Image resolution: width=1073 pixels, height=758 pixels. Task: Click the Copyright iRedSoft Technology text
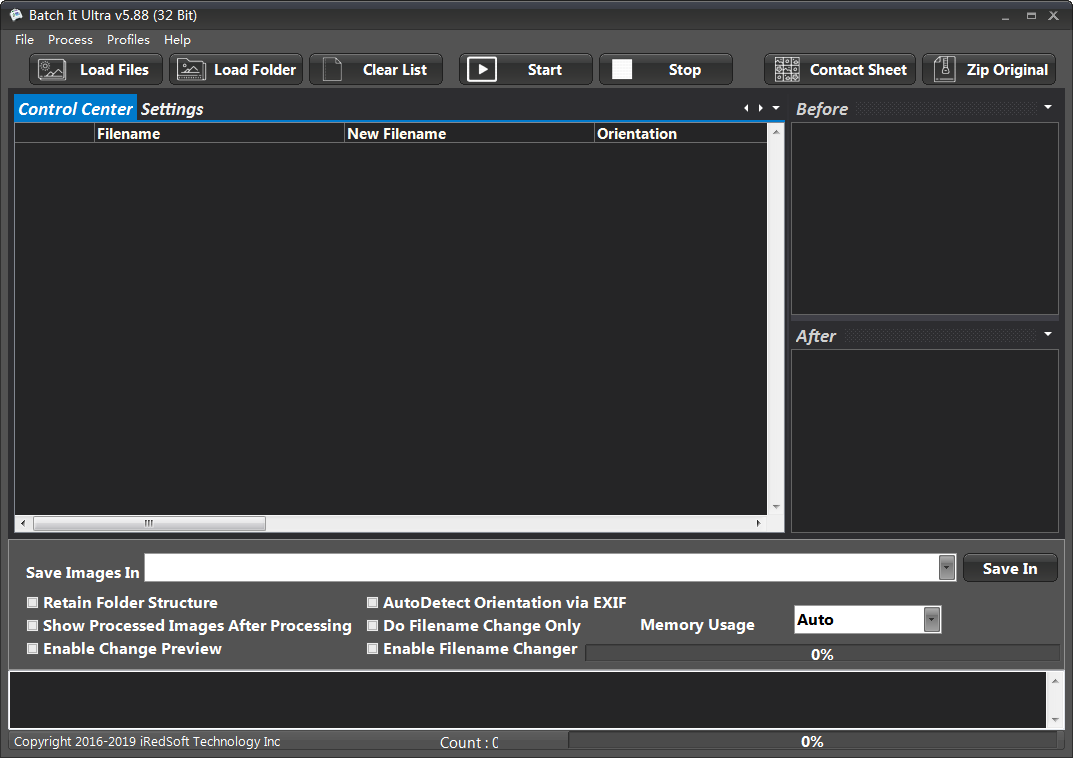tap(147, 742)
